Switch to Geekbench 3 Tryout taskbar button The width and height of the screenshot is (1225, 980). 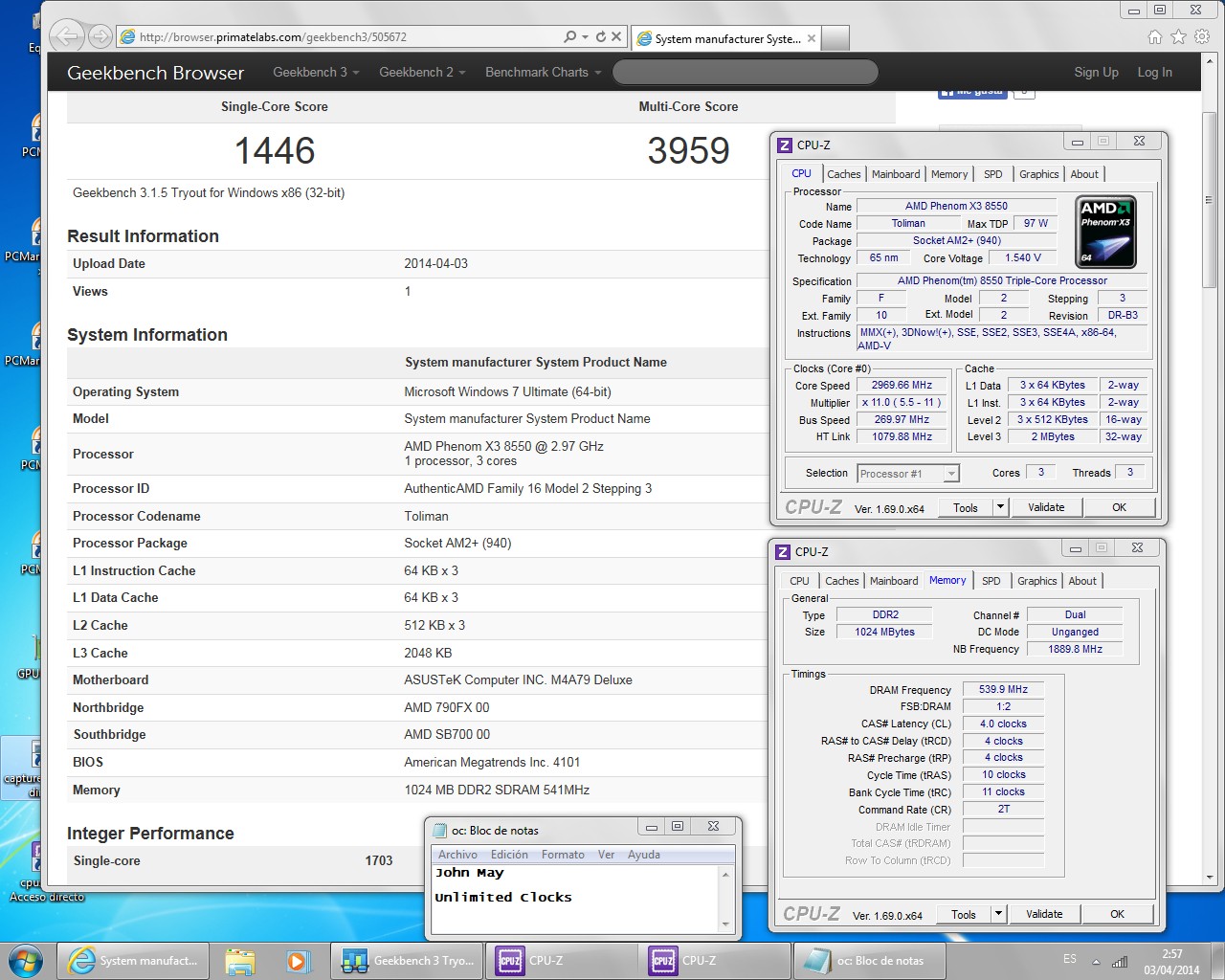408,960
